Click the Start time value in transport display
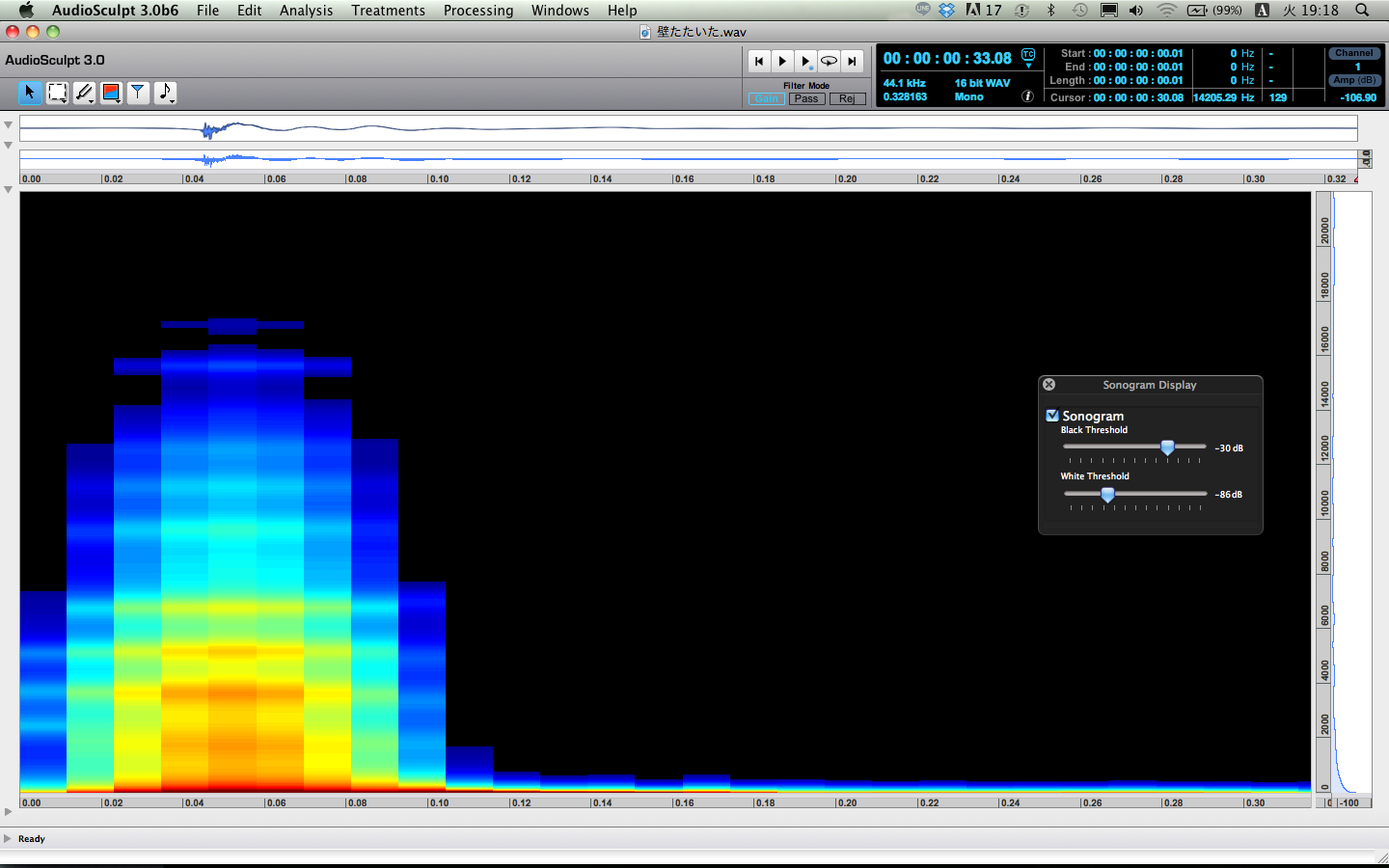1389x868 pixels. pos(1138,53)
